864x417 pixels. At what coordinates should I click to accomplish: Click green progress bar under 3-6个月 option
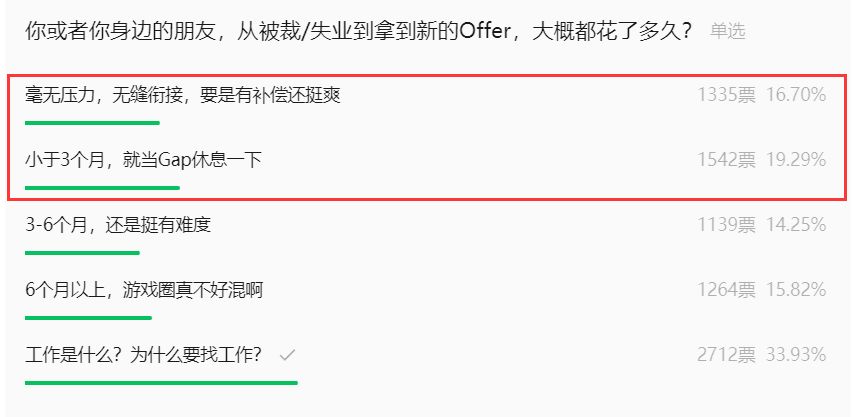coord(83,253)
